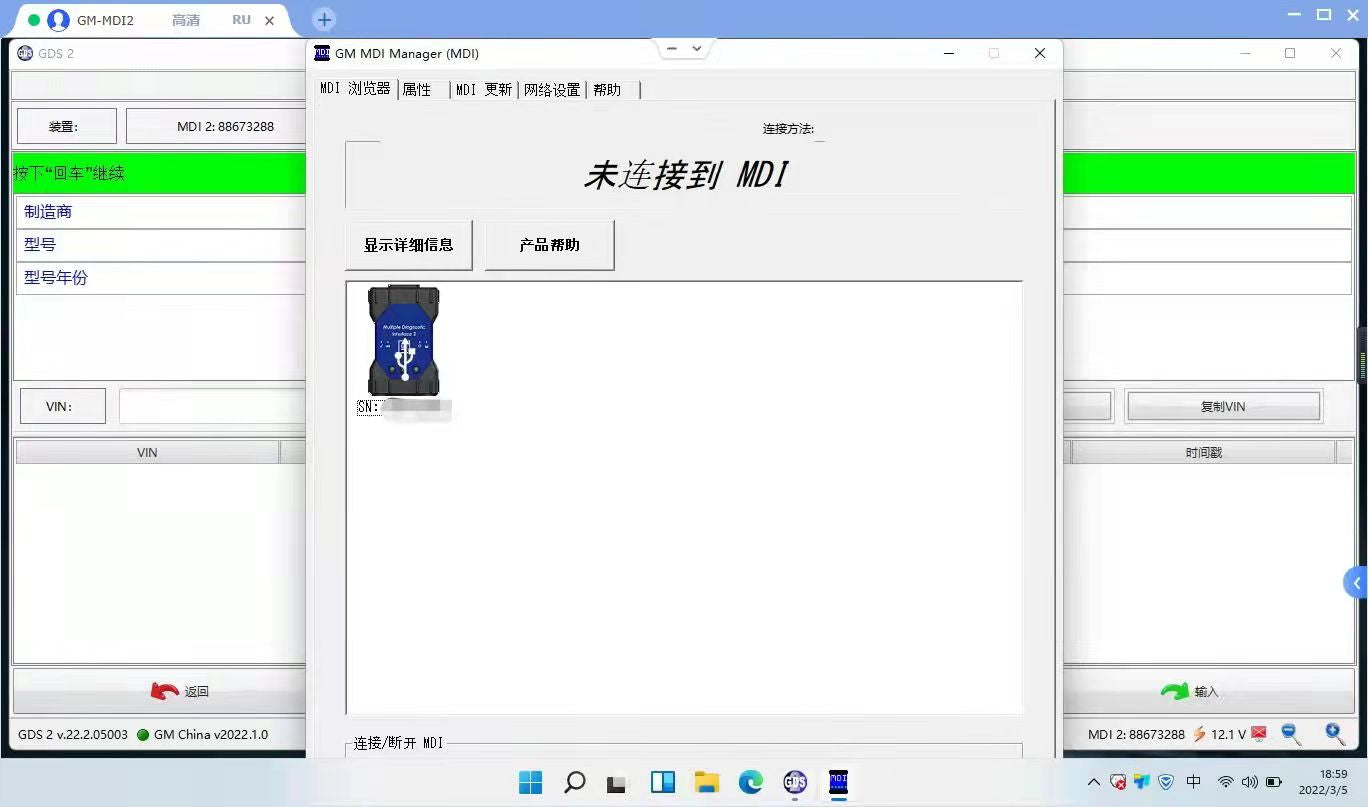Toggle the 中 input method indicator
Image resolution: width=1368 pixels, height=807 pixels.
click(x=1193, y=782)
